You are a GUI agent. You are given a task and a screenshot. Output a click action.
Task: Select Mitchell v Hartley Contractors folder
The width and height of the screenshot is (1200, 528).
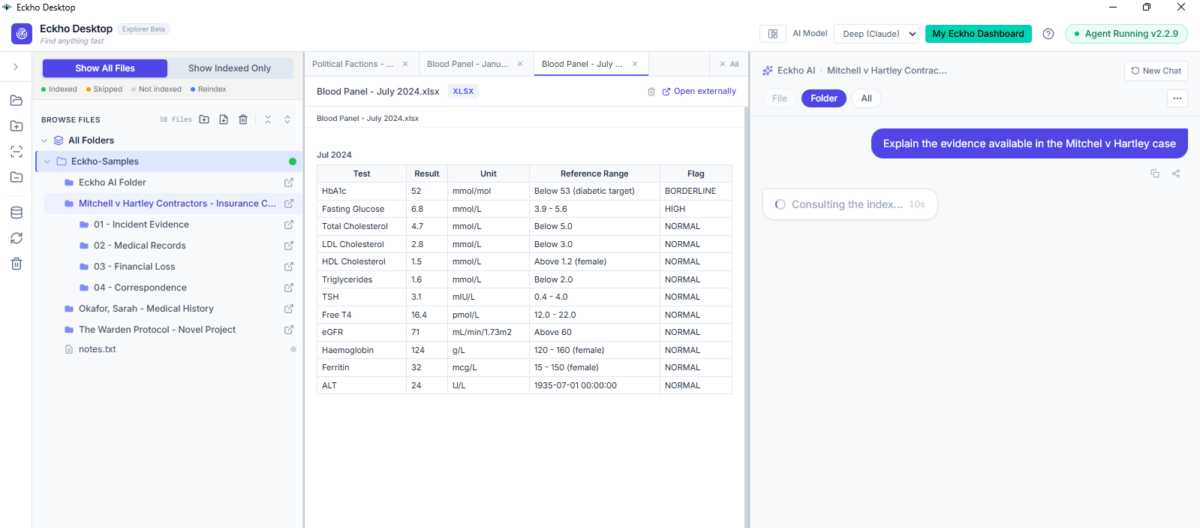[x=177, y=203]
